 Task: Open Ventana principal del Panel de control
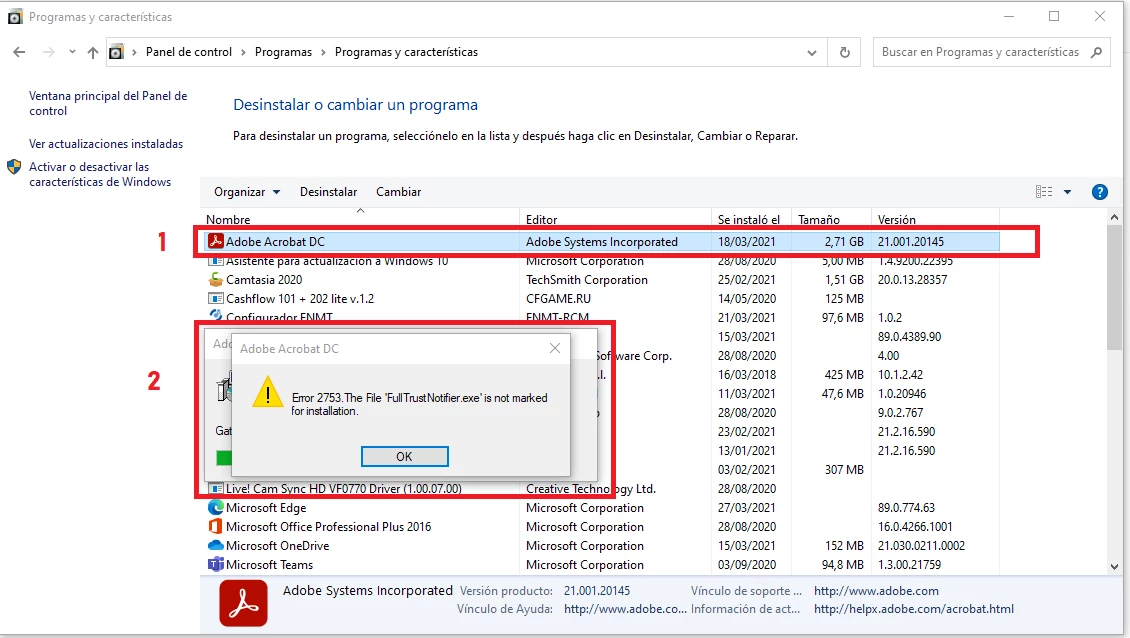[x=108, y=103]
